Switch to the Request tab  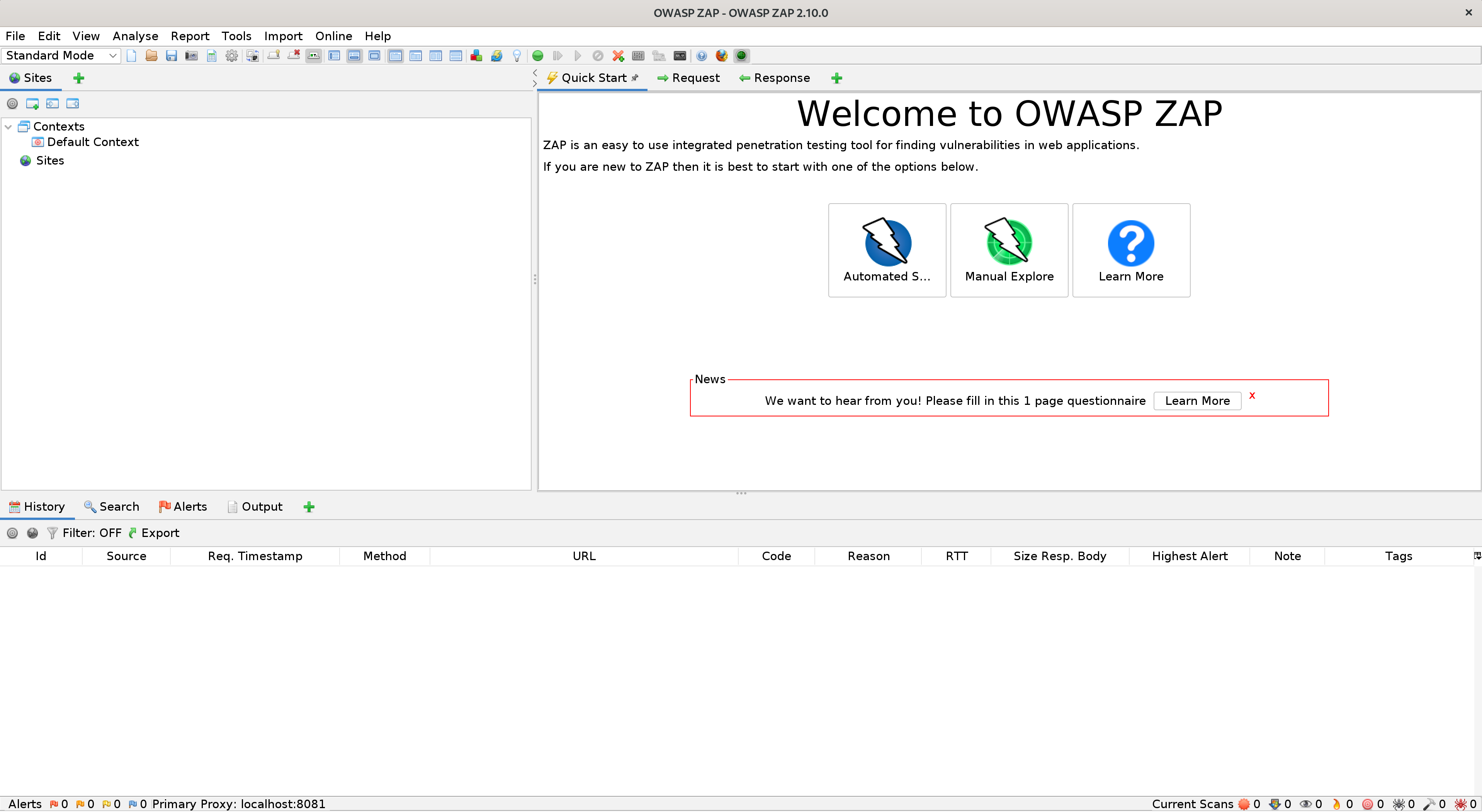click(x=688, y=78)
